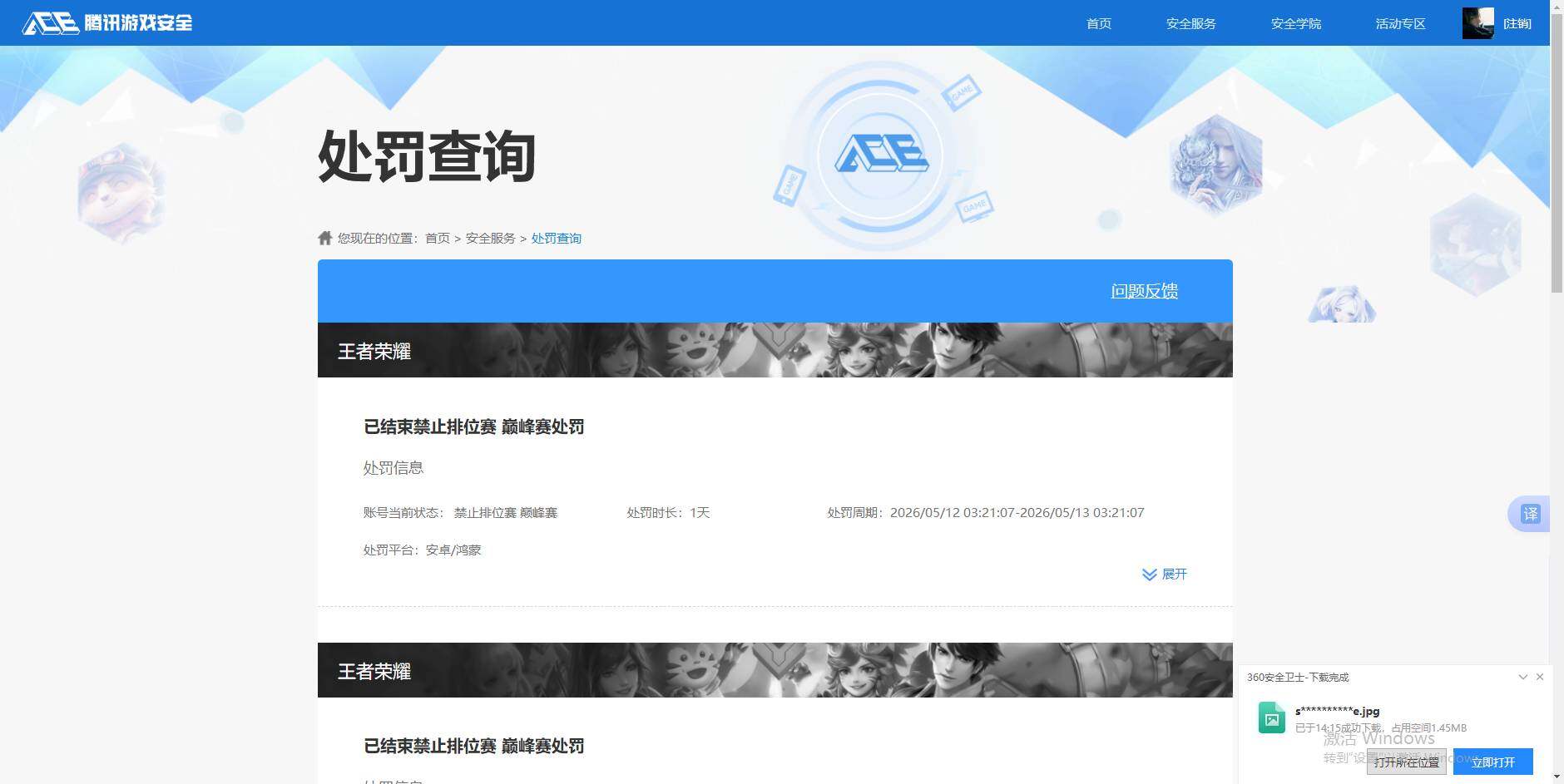Click 处罚查询 breadcrumb link
The width and height of the screenshot is (1564, 784).
[556, 238]
